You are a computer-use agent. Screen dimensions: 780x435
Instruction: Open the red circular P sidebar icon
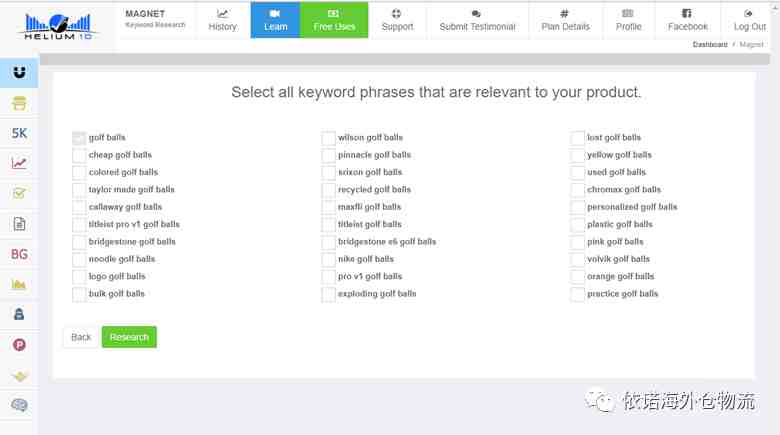click(19, 345)
